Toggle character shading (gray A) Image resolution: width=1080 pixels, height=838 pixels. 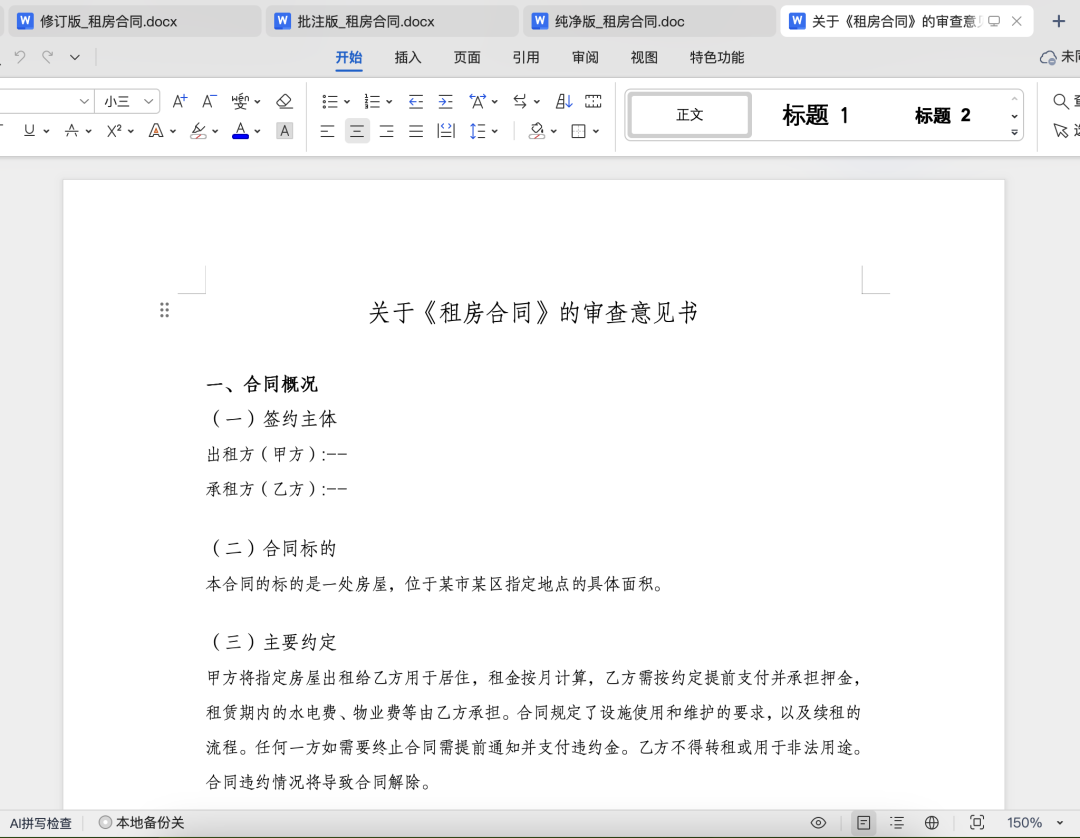284,131
